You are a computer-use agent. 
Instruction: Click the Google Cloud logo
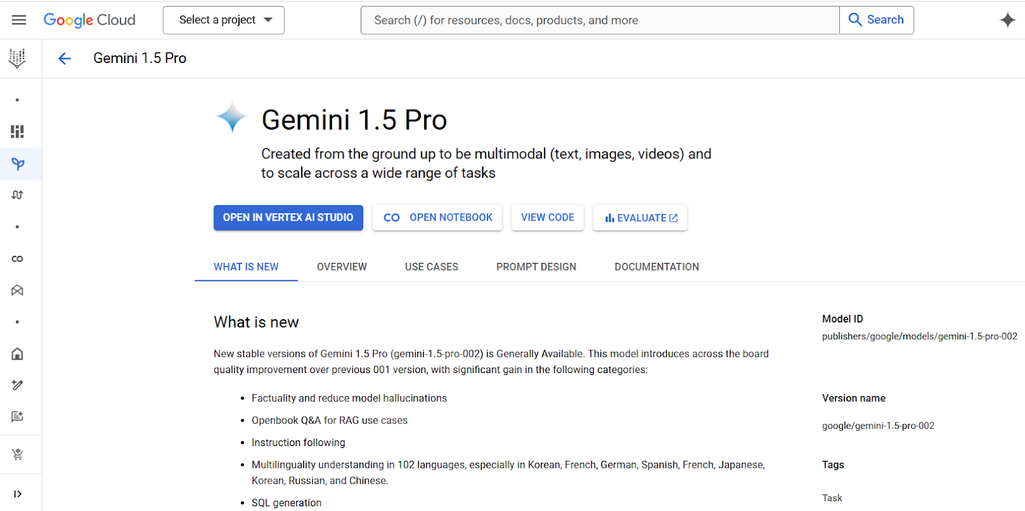(x=90, y=20)
